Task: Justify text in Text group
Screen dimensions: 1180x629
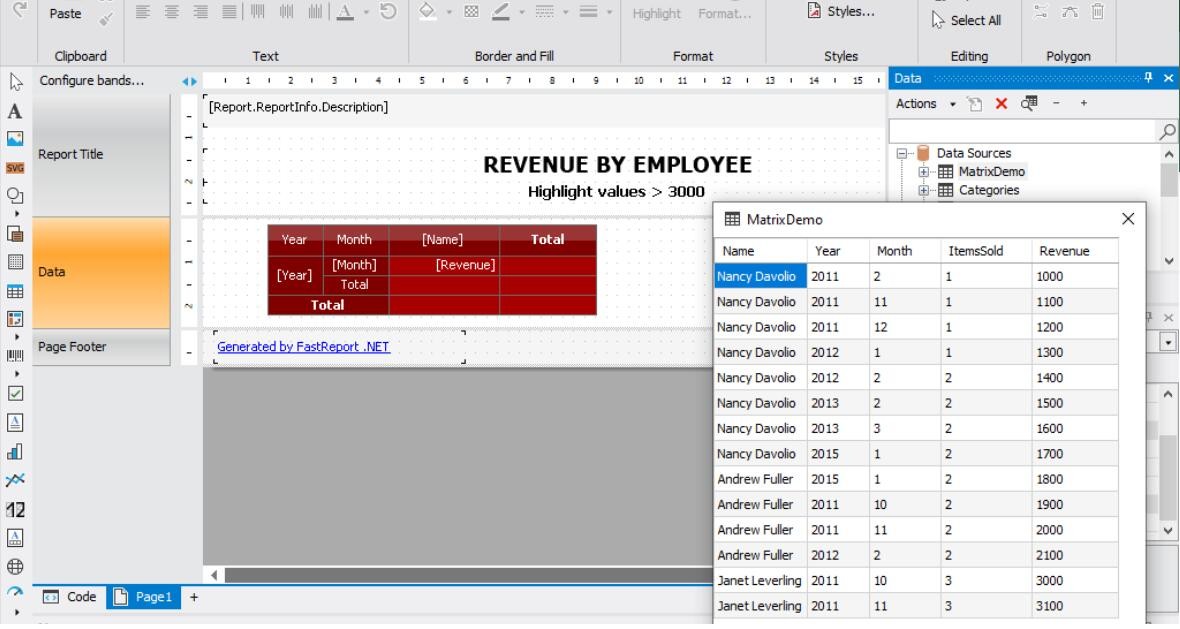Action: click(229, 11)
